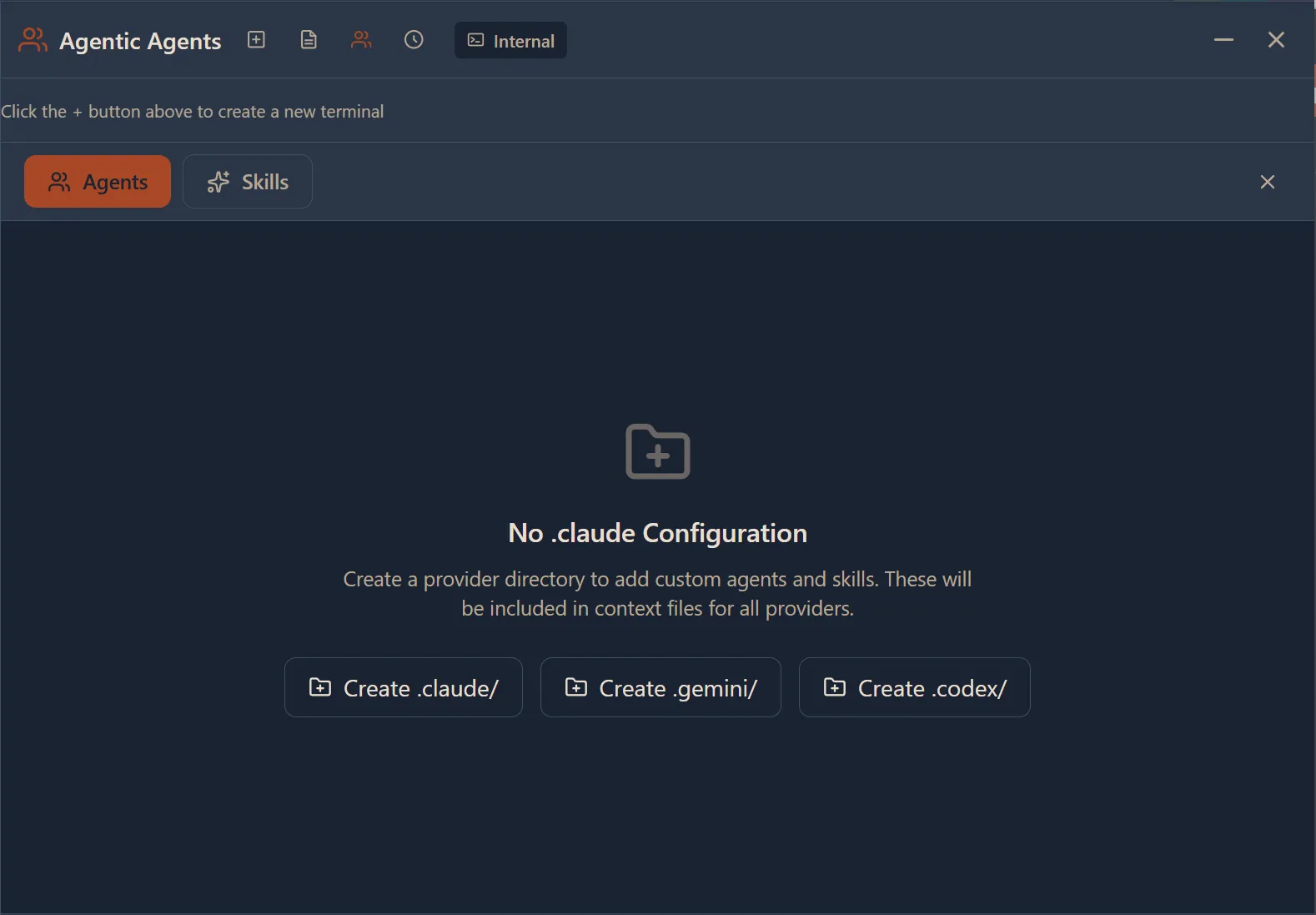Image resolution: width=1316 pixels, height=915 pixels.
Task: Open the history clock icon
Action: pos(414,40)
